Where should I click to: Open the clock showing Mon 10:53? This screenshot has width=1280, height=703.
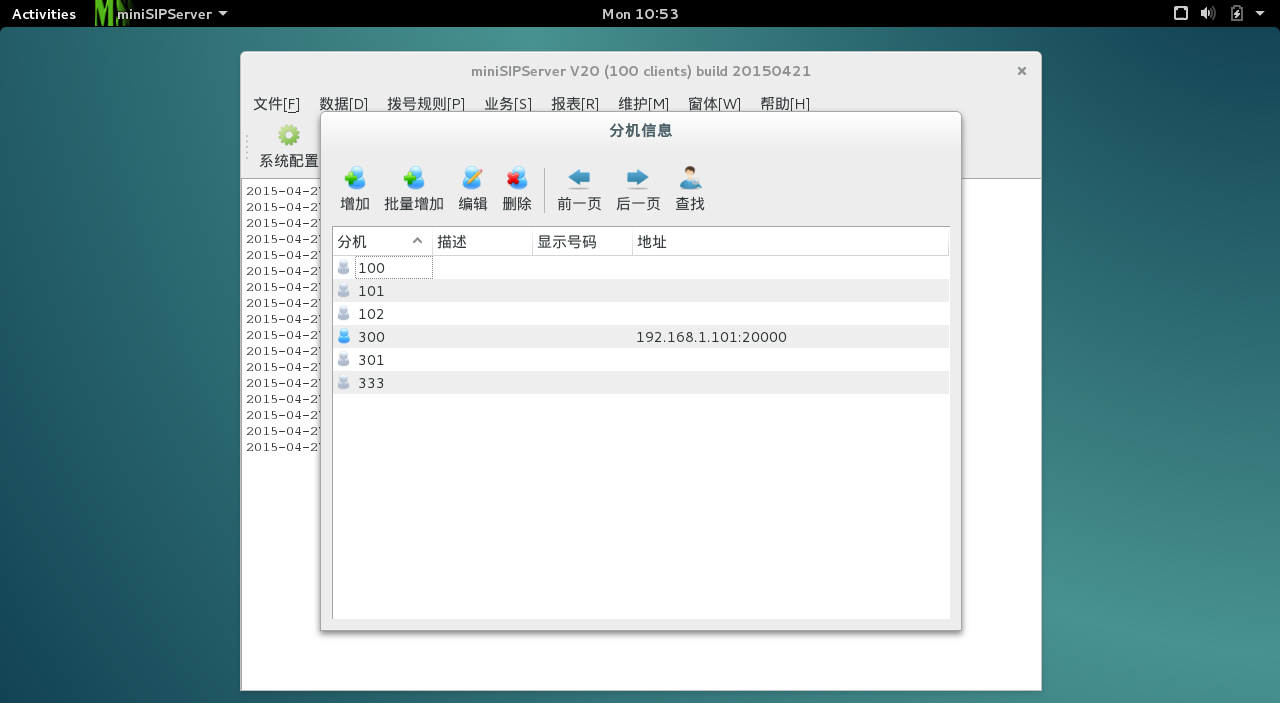coord(640,14)
